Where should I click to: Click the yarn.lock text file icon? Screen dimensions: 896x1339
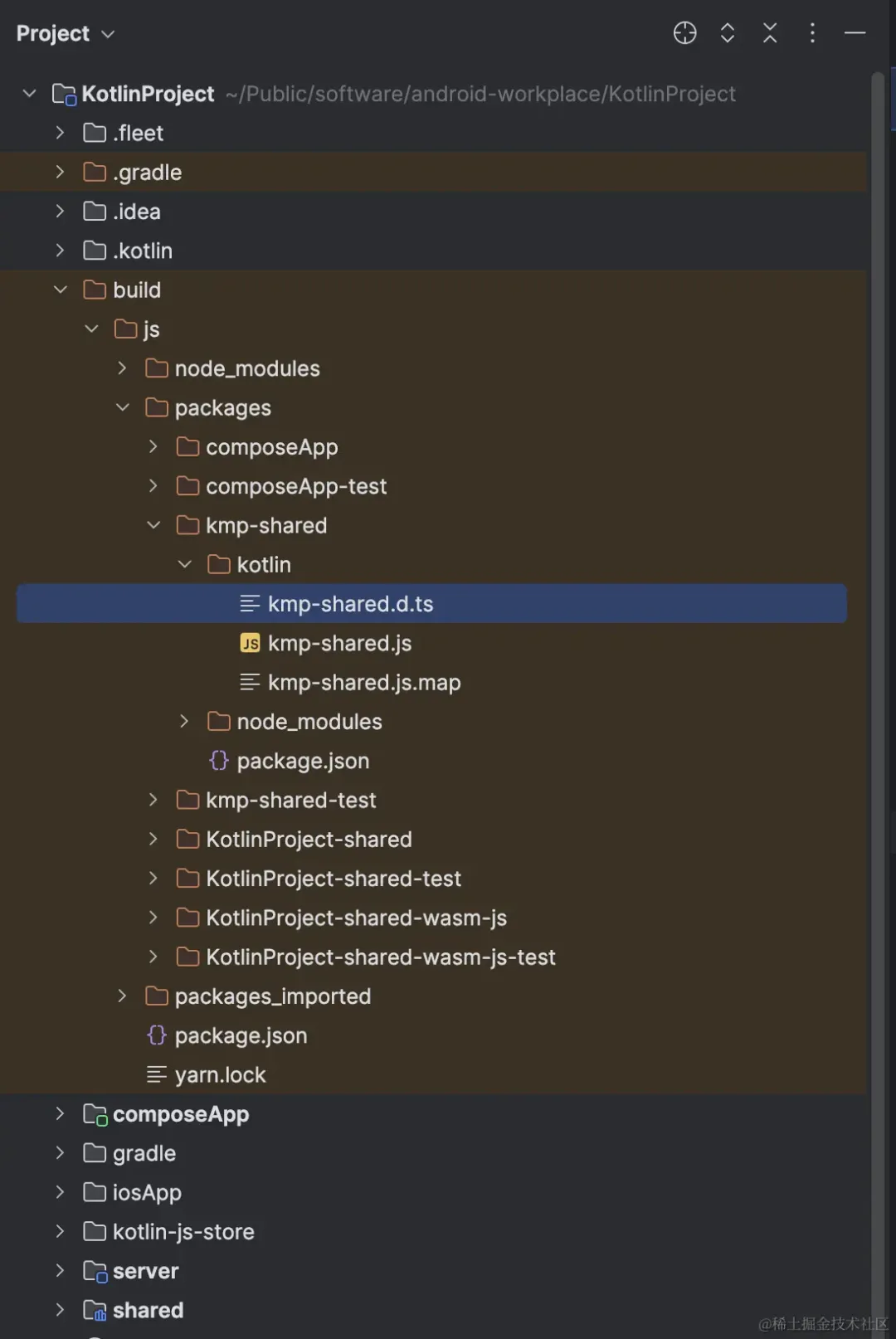[157, 1075]
